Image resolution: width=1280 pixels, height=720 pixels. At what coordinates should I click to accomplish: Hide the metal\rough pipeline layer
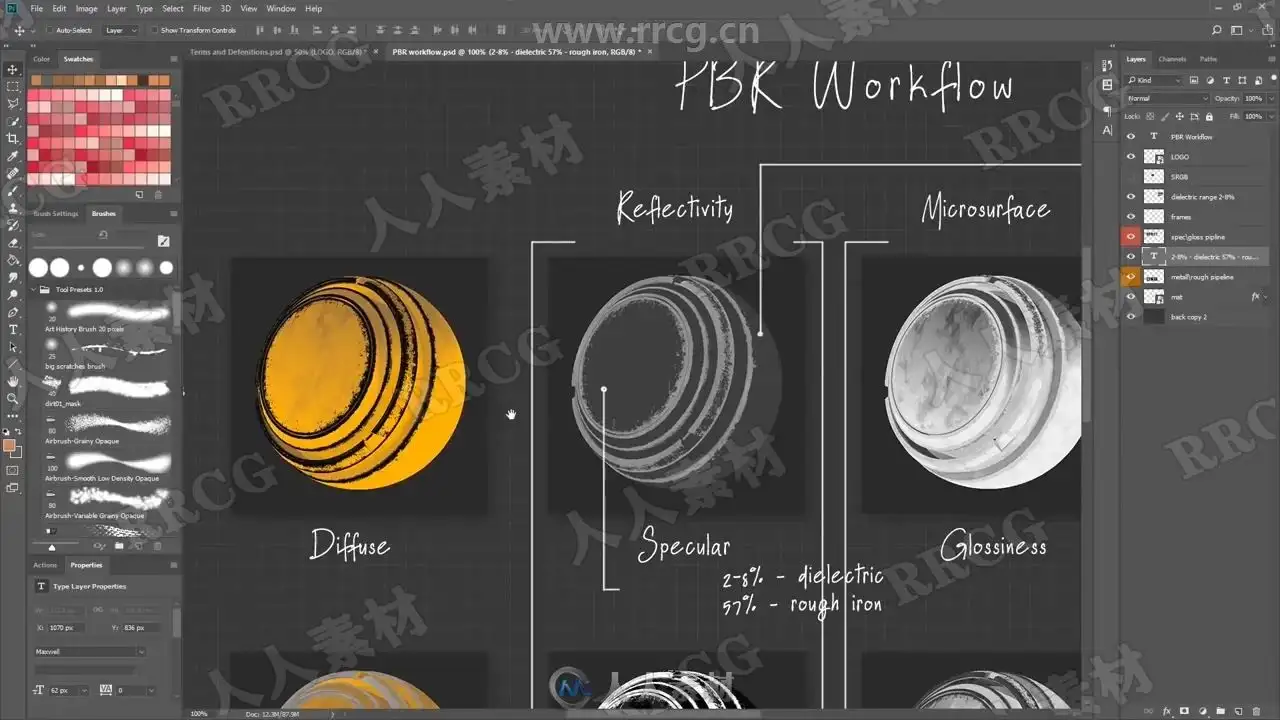[1131, 277]
